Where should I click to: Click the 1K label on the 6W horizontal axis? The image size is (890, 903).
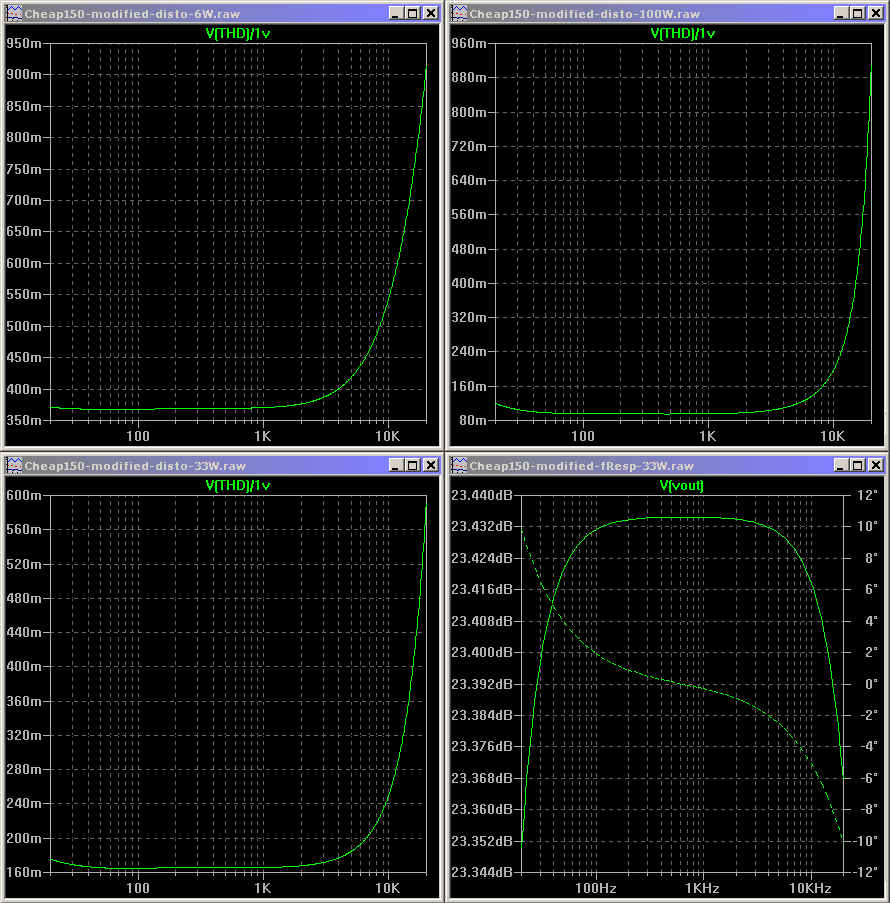point(263,436)
